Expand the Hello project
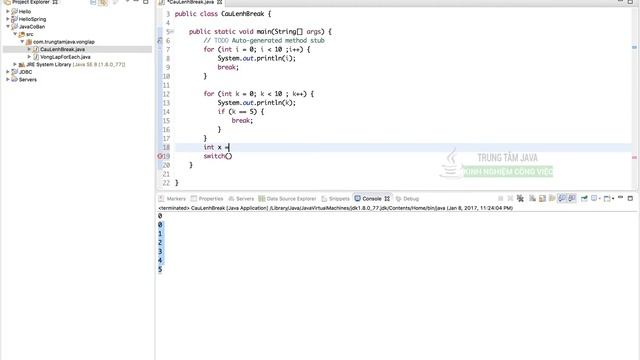The height and width of the screenshot is (360, 640). coord(8,11)
